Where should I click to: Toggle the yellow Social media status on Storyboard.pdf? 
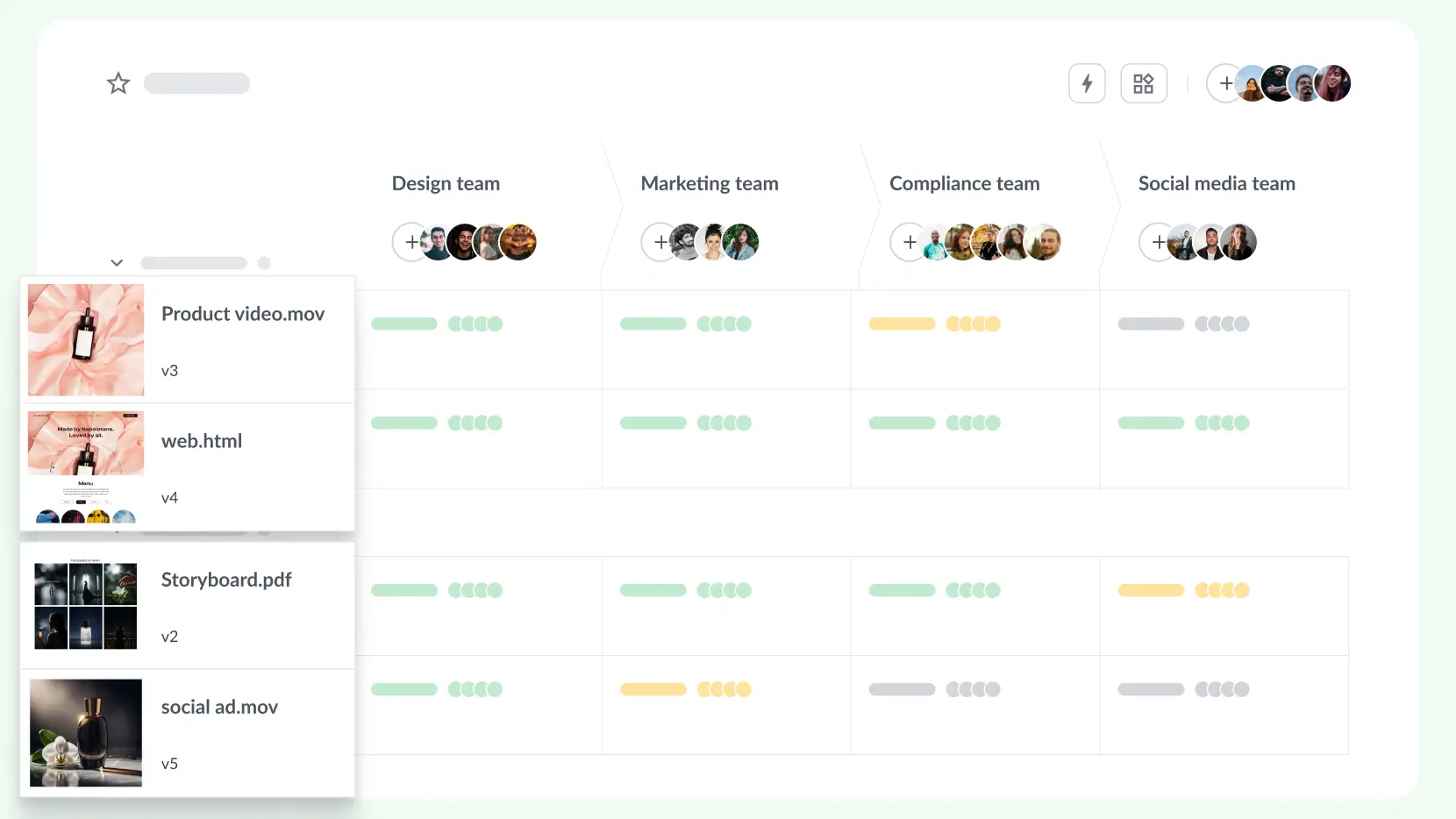[1150, 590]
